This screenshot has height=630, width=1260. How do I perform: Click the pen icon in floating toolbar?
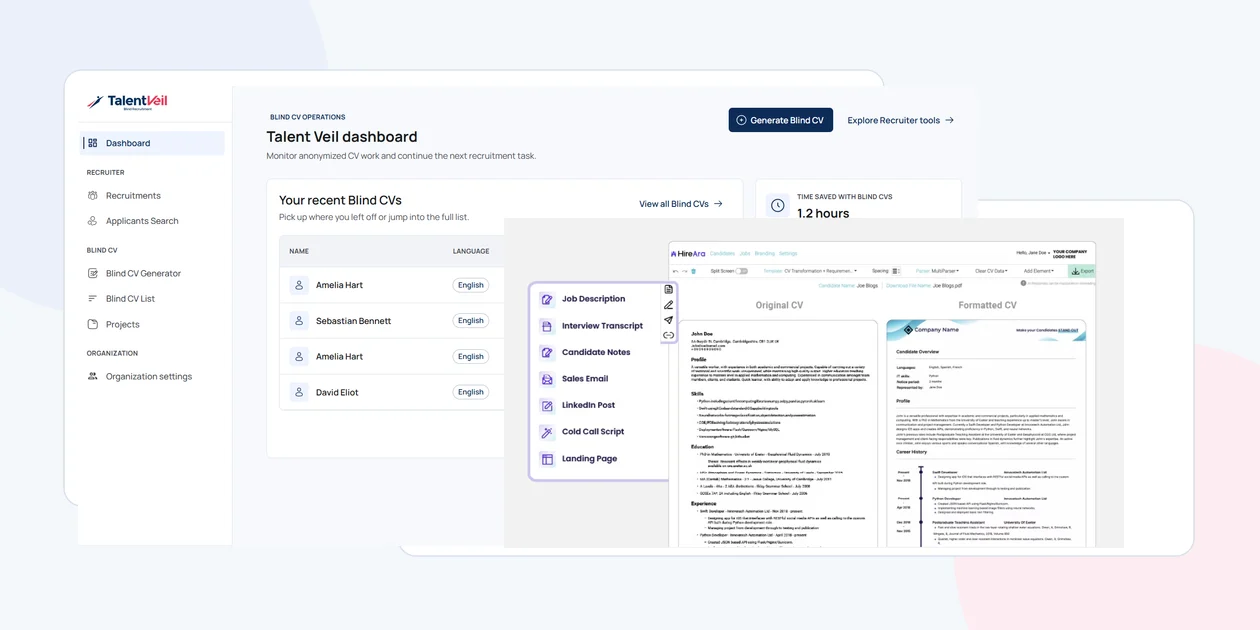coord(669,305)
